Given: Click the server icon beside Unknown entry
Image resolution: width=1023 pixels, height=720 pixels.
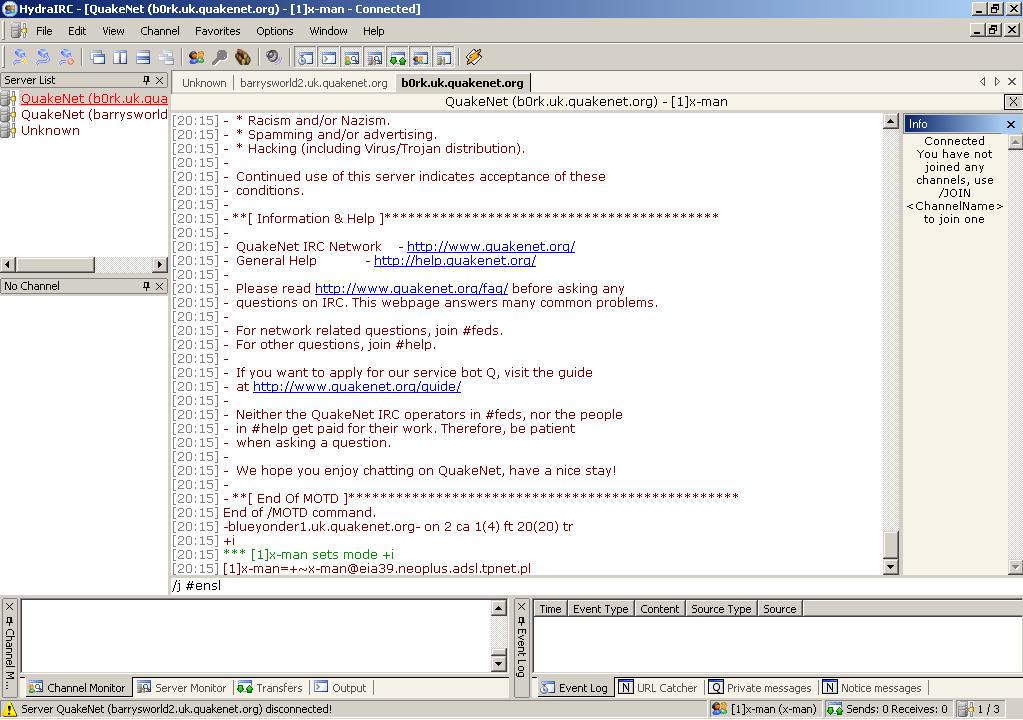Looking at the screenshot, I should 8,130.
